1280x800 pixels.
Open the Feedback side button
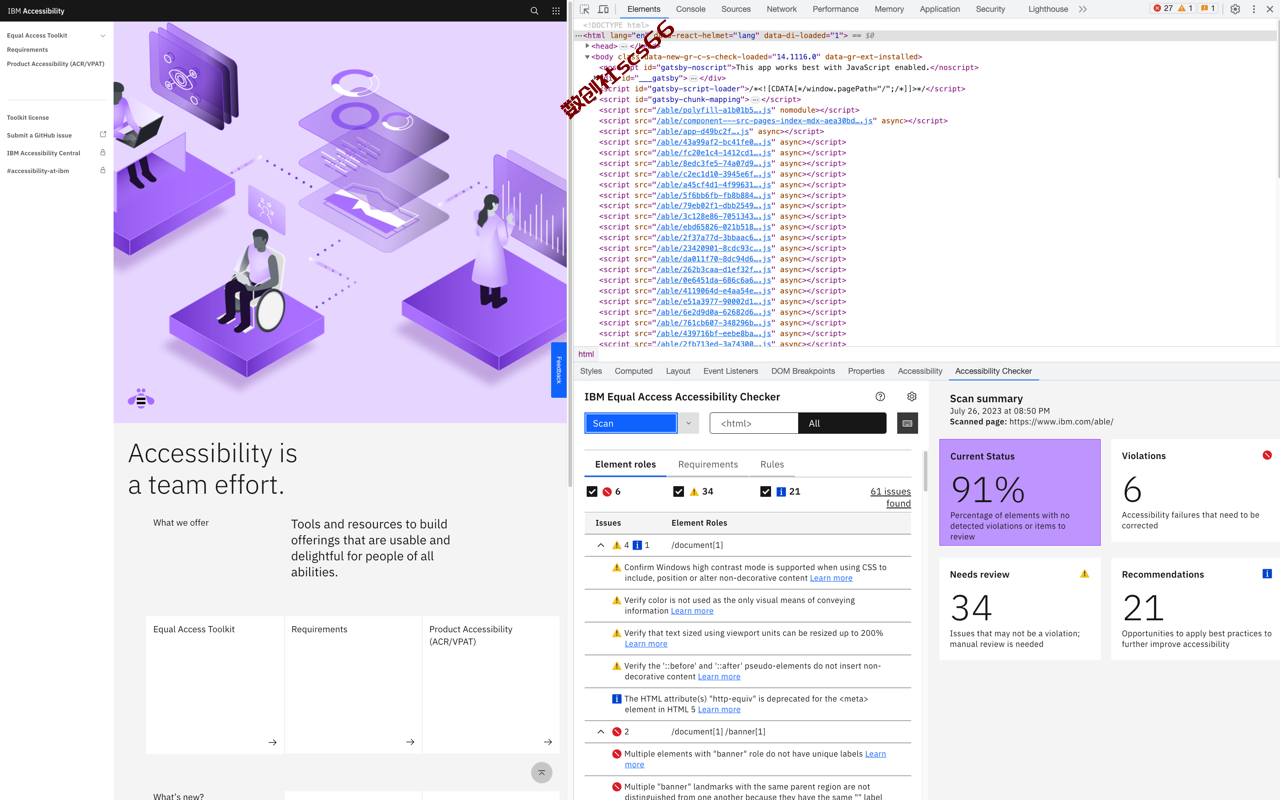(x=559, y=370)
